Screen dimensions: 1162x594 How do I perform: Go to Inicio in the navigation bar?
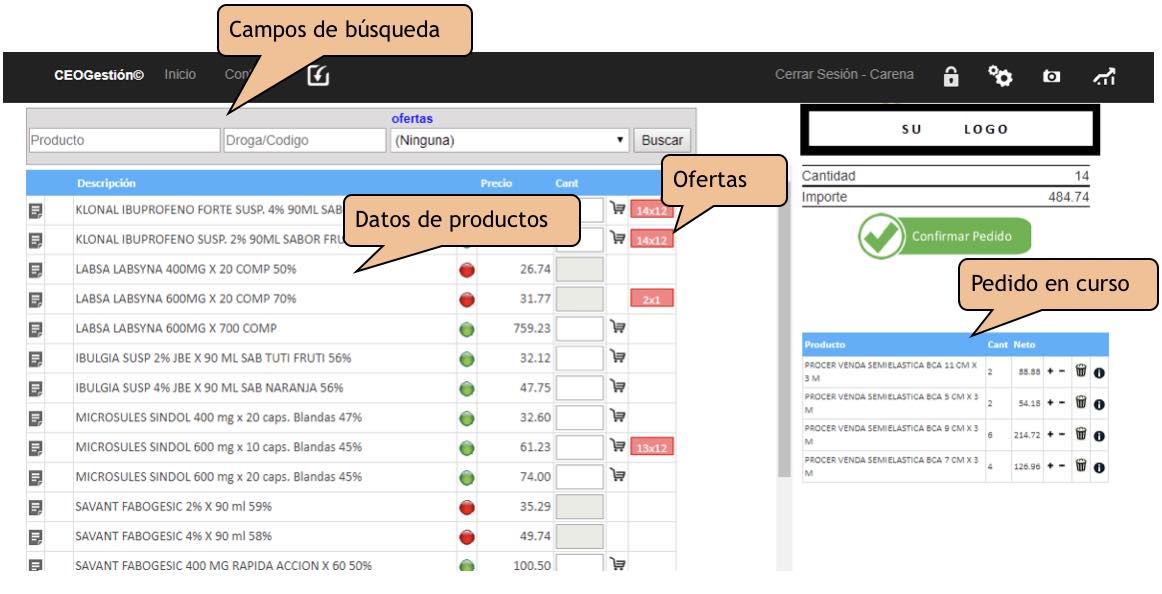coord(180,75)
